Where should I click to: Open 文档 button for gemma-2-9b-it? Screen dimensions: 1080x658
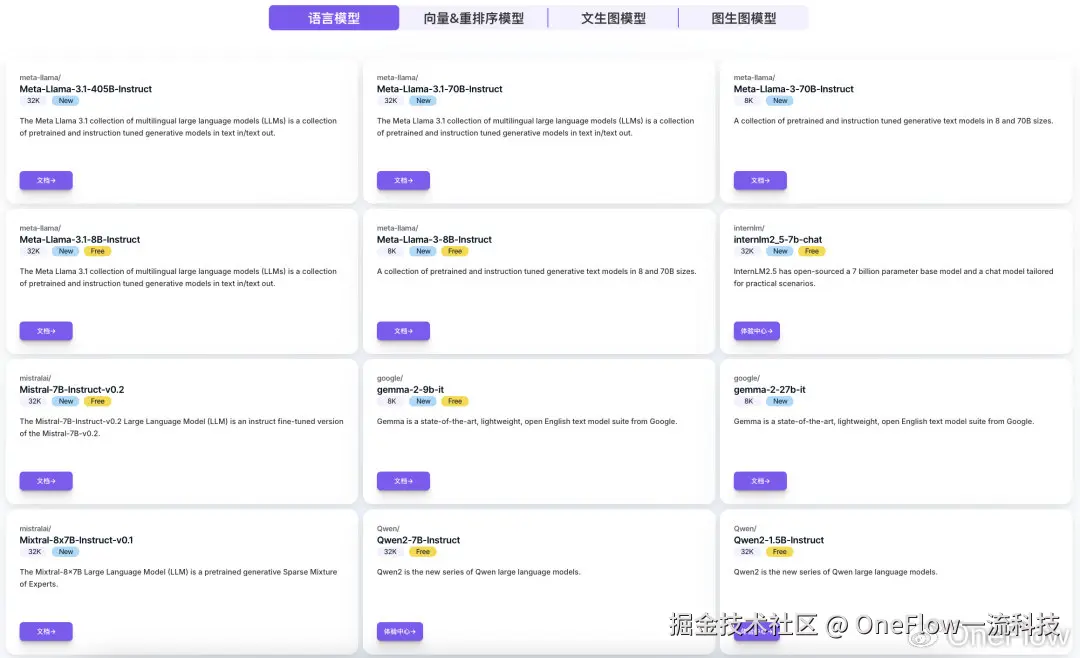click(x=403, y=481)
